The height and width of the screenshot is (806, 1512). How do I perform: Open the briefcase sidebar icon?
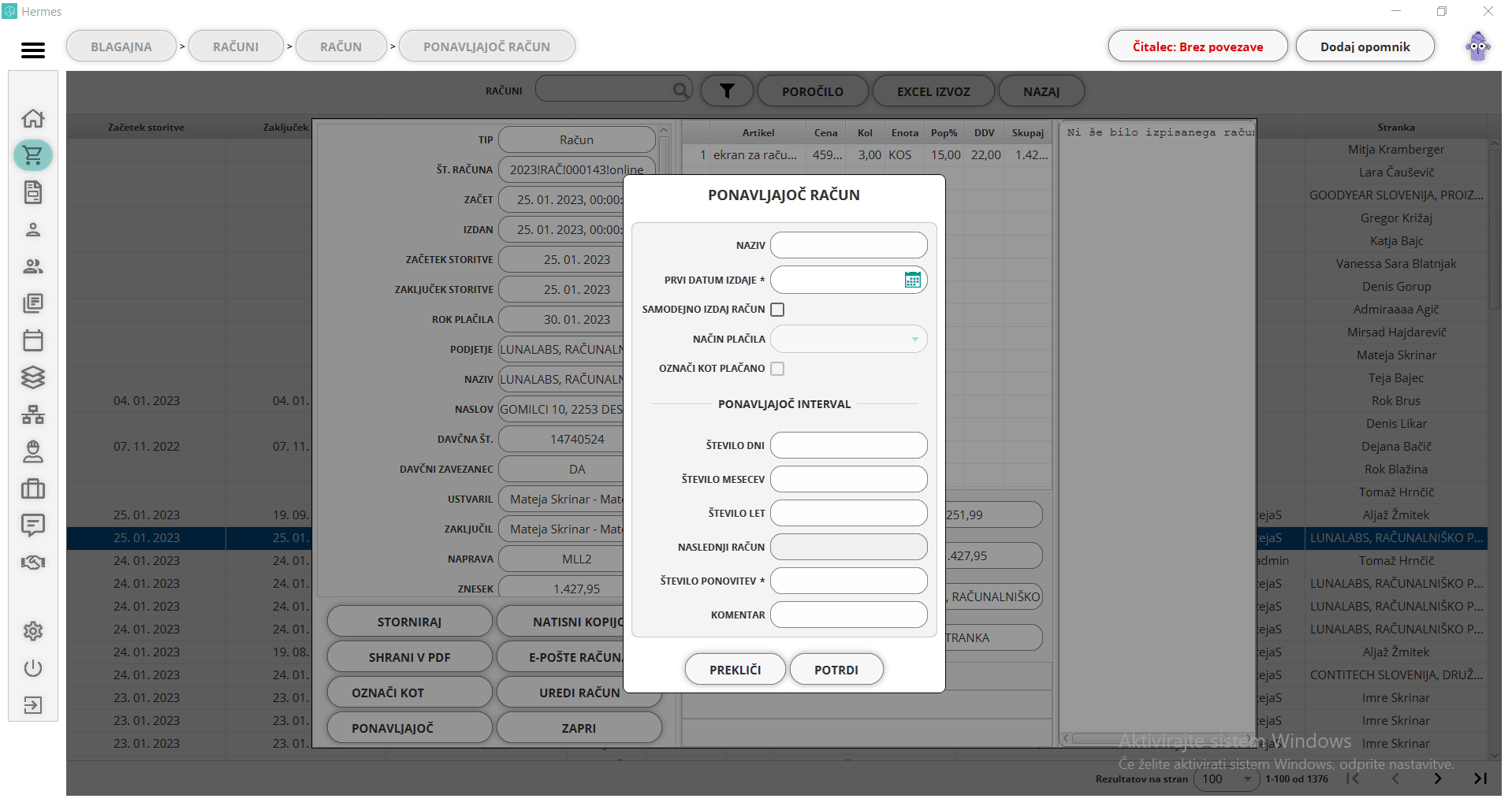click(33, 488)
